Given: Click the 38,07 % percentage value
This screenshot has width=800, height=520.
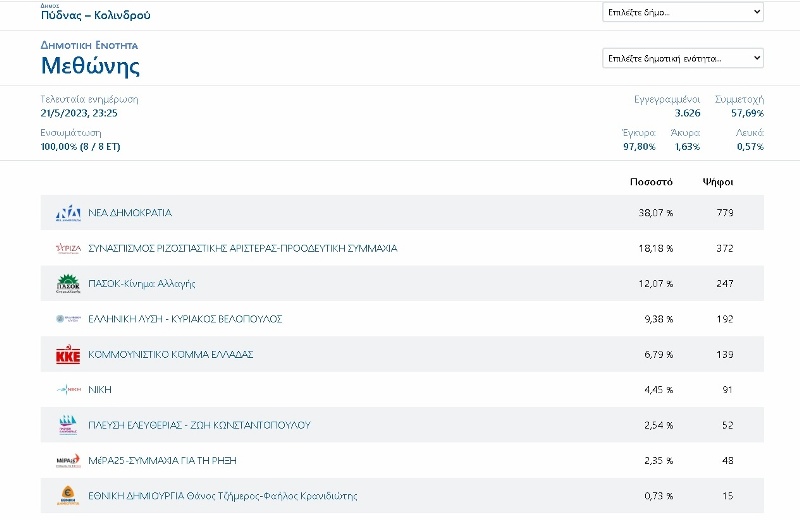Looking at the screenshot, I should pyautogui.click(x=656, y=213).
